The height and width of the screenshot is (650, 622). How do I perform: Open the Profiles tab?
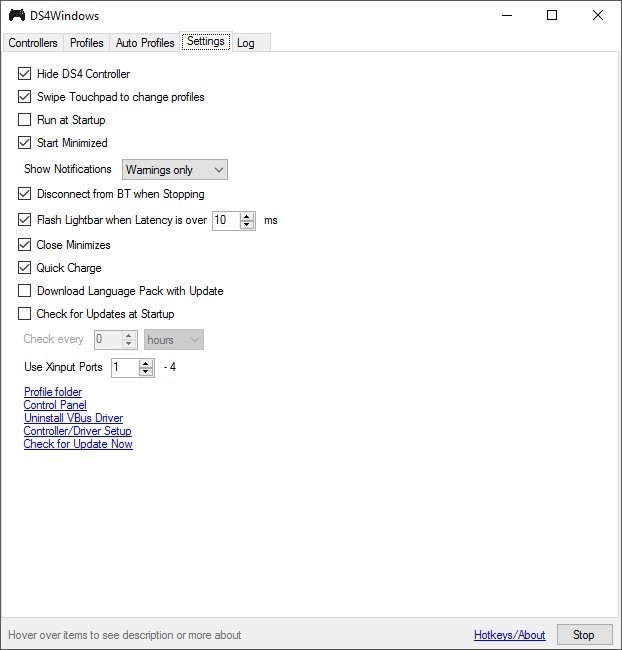tap(86, 43)
